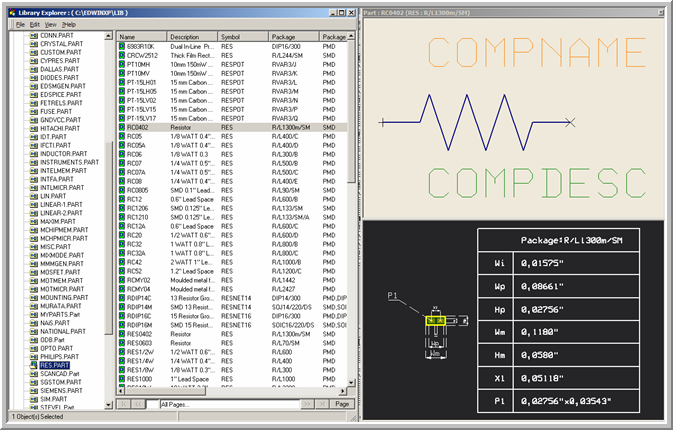Click the OPTO.PART library icon
This screenshot has width=673, height=430.
coord(34,348)
